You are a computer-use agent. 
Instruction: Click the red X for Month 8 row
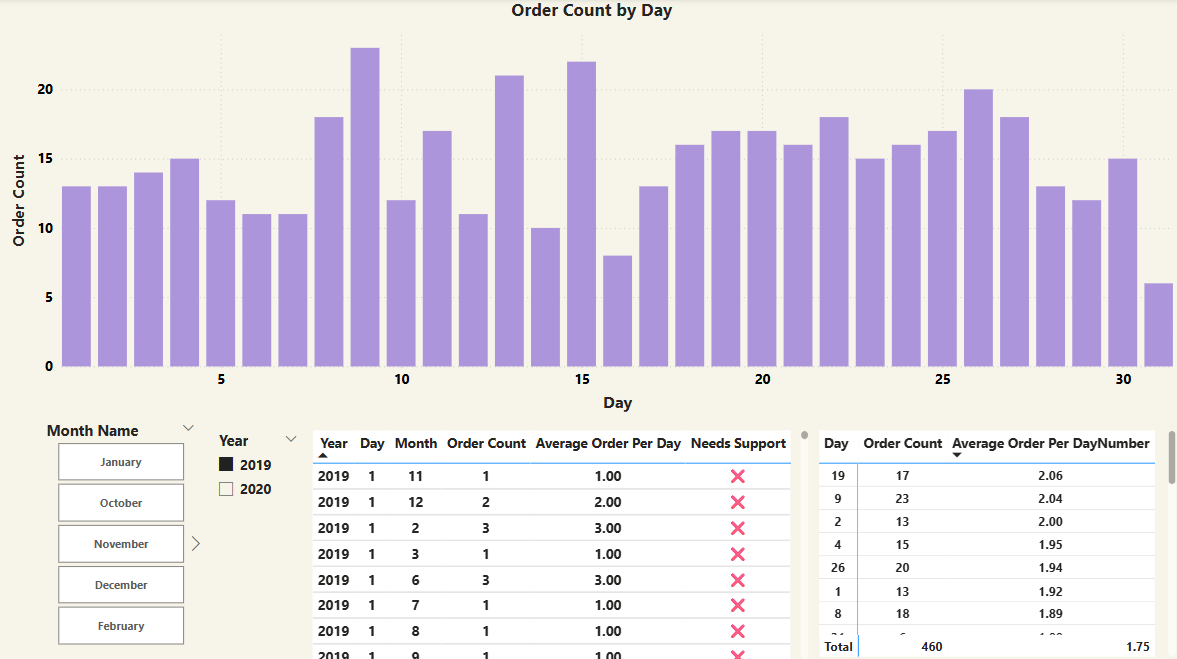[x=738, y=631]
